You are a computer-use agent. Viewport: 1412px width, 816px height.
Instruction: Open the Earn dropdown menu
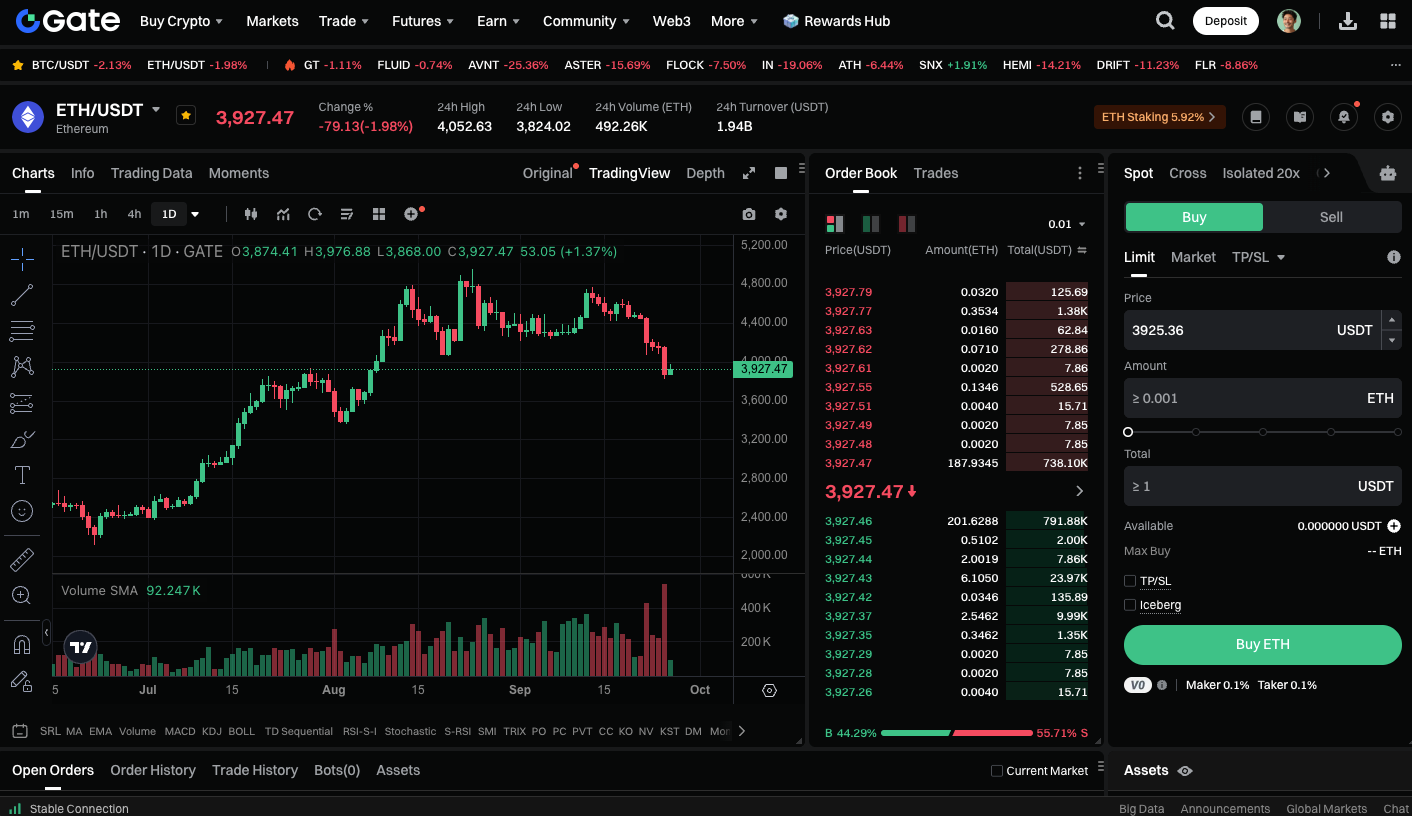pyautogui.click(x=499, y=21)
